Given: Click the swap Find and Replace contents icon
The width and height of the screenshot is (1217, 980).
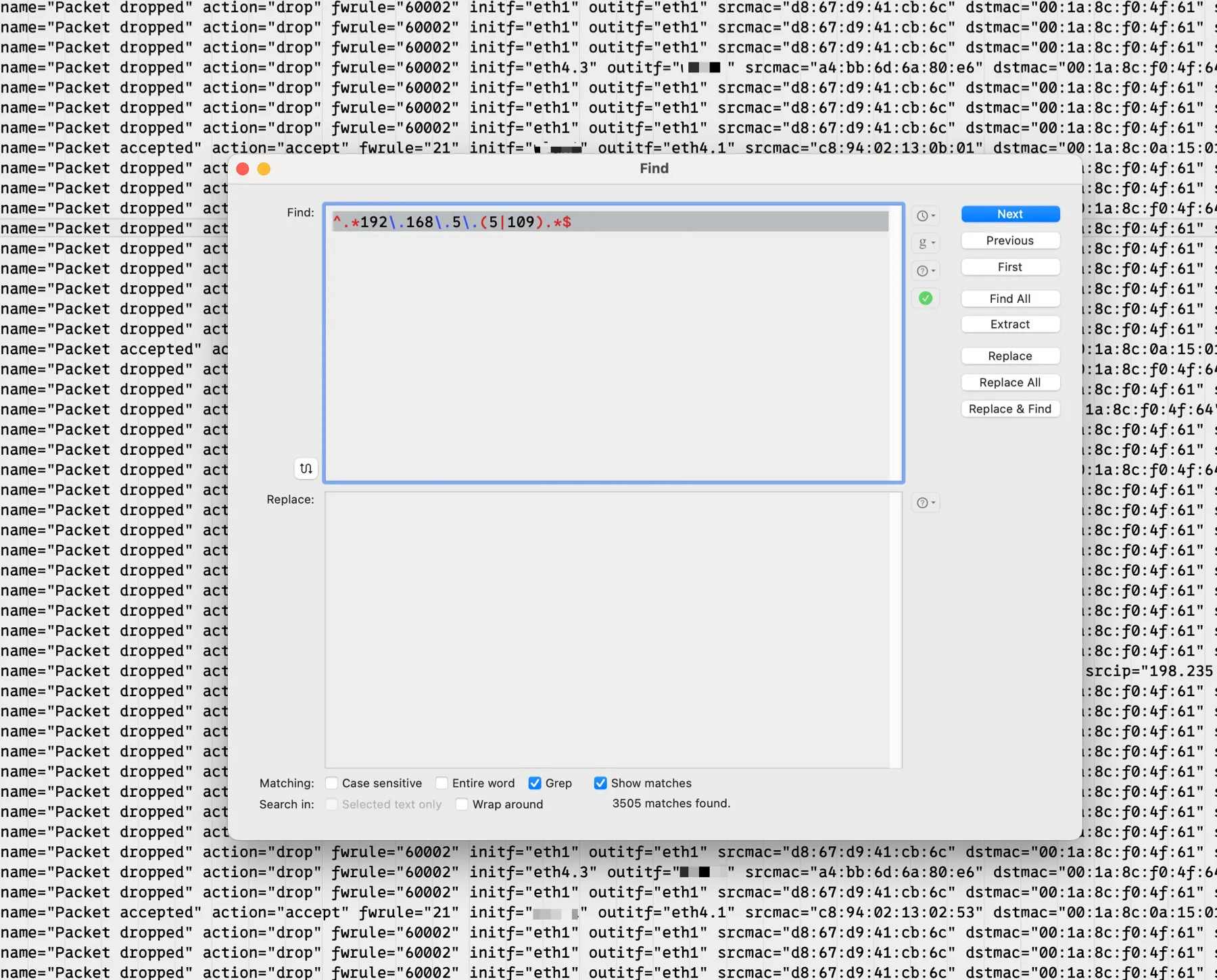Looking at the screenshot, I should click(306, 468).
